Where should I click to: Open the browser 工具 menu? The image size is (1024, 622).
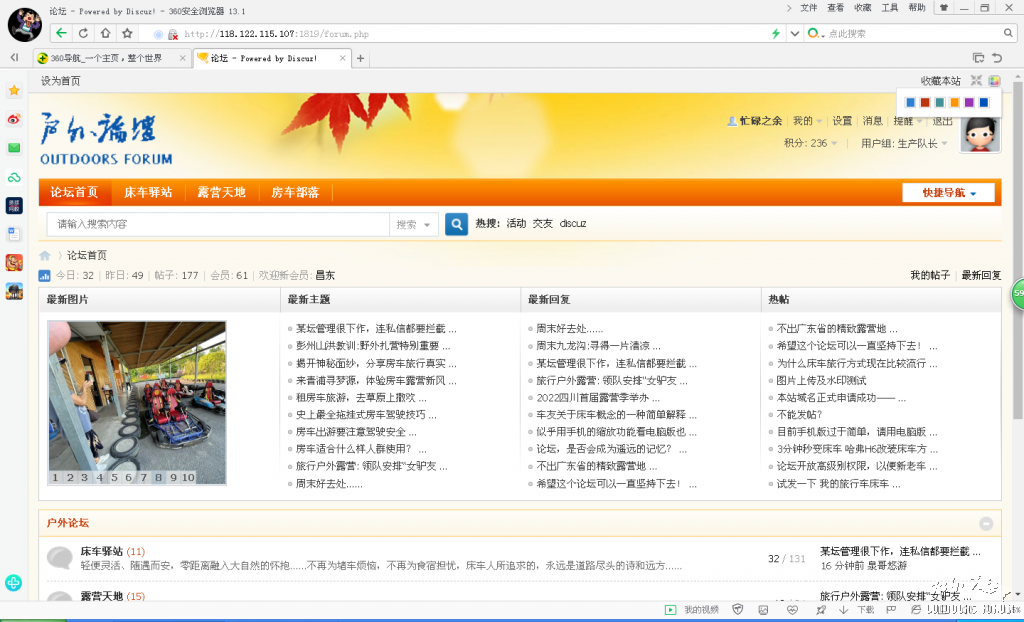click(x=889, y=8)
